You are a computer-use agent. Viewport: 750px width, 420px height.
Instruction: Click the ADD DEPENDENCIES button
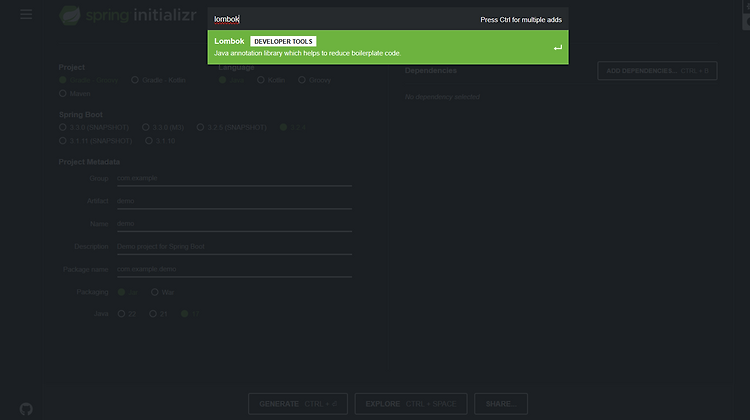pos(657,71)
